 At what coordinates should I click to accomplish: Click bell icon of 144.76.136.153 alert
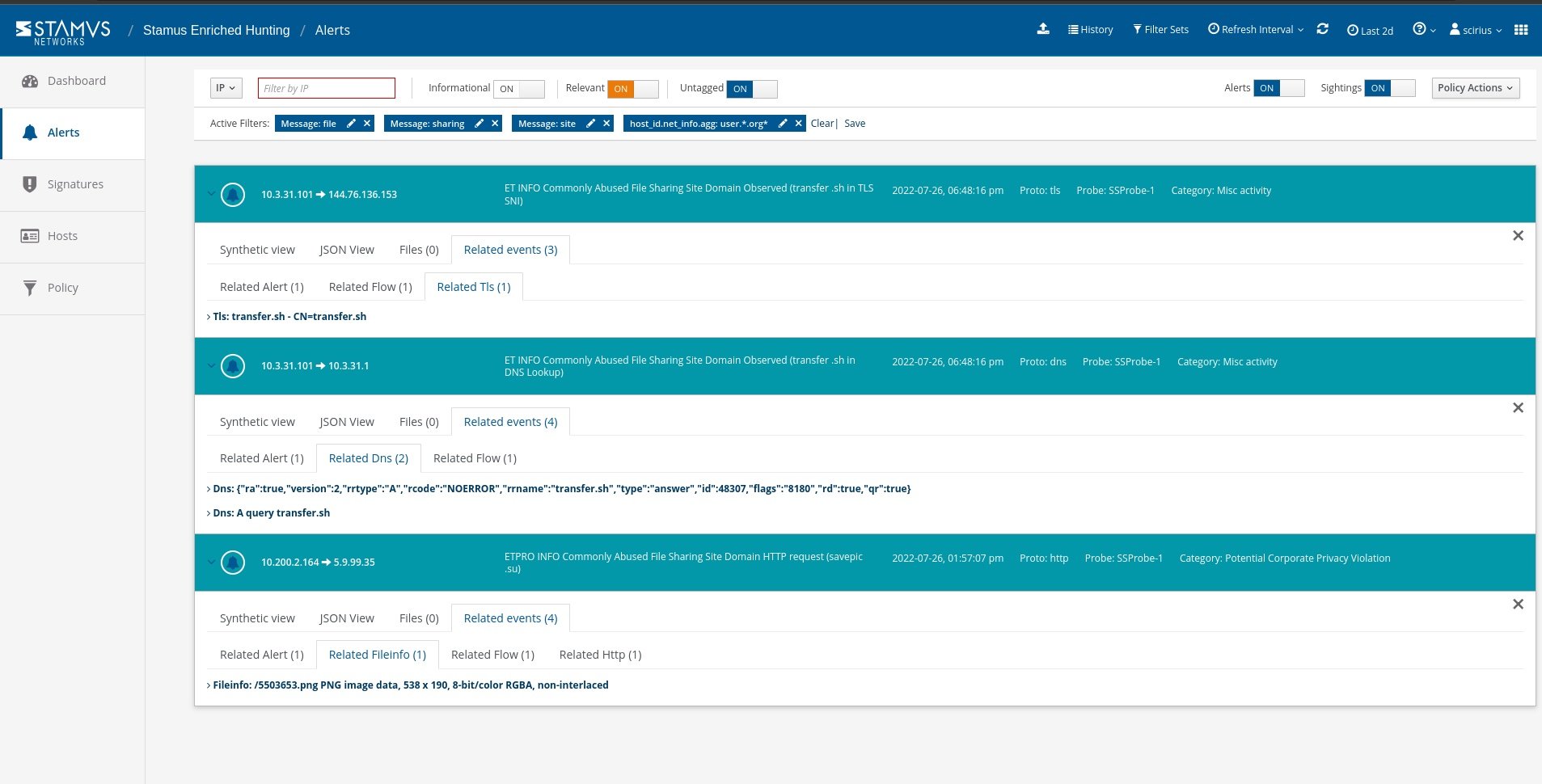(x=233, y=194)
